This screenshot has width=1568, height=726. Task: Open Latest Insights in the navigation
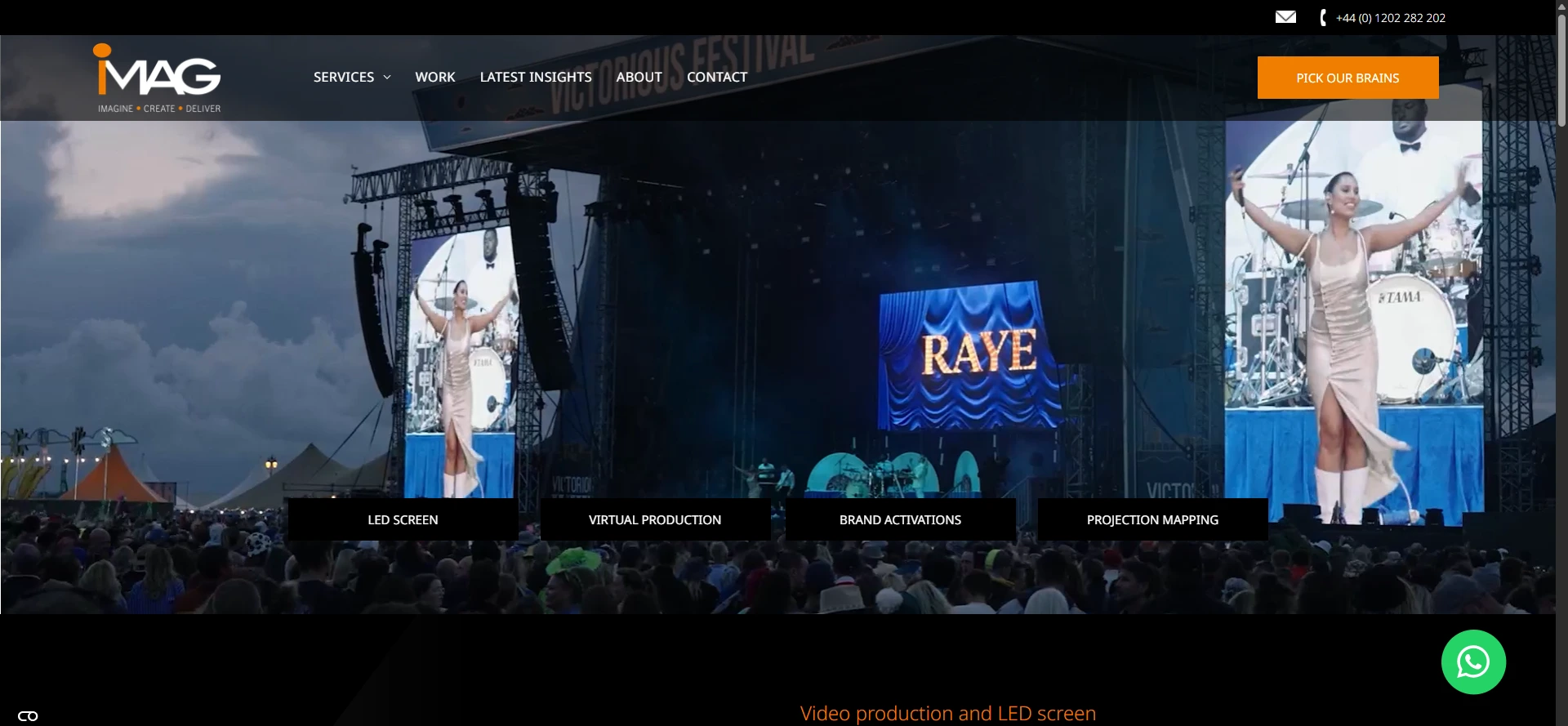(x=536, y=77)
